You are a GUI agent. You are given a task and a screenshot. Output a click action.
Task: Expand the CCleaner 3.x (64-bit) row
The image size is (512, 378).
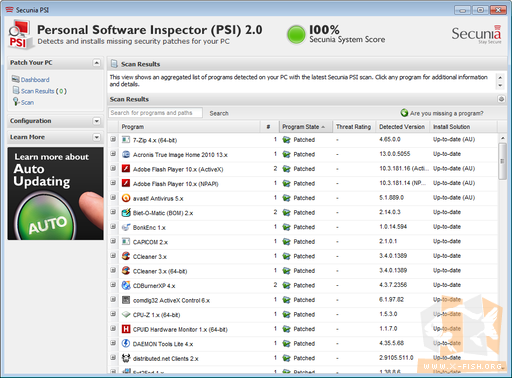pos(113,270)
